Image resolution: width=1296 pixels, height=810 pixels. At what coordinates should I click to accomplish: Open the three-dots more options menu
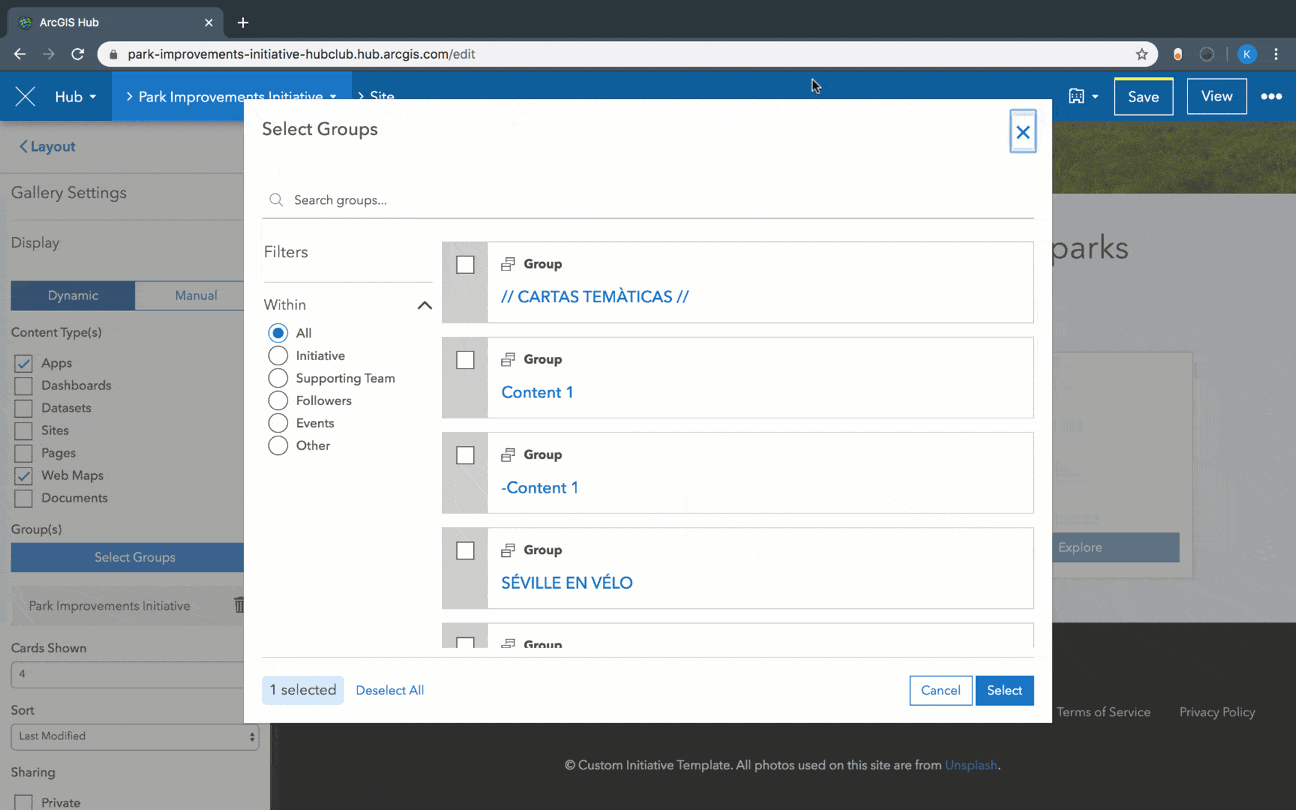pyautogui.click(x=1270, y=97)
